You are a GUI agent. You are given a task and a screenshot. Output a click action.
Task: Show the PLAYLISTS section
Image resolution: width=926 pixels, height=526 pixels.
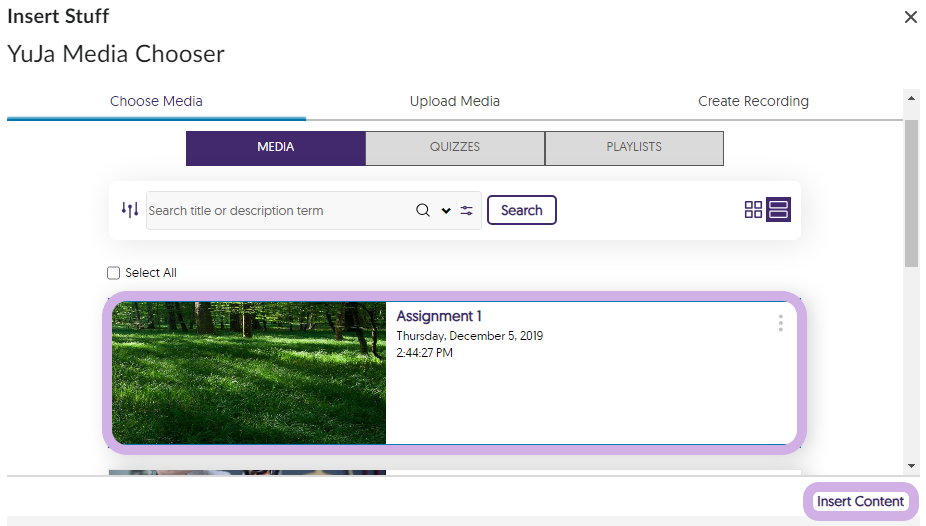[634, 147]
